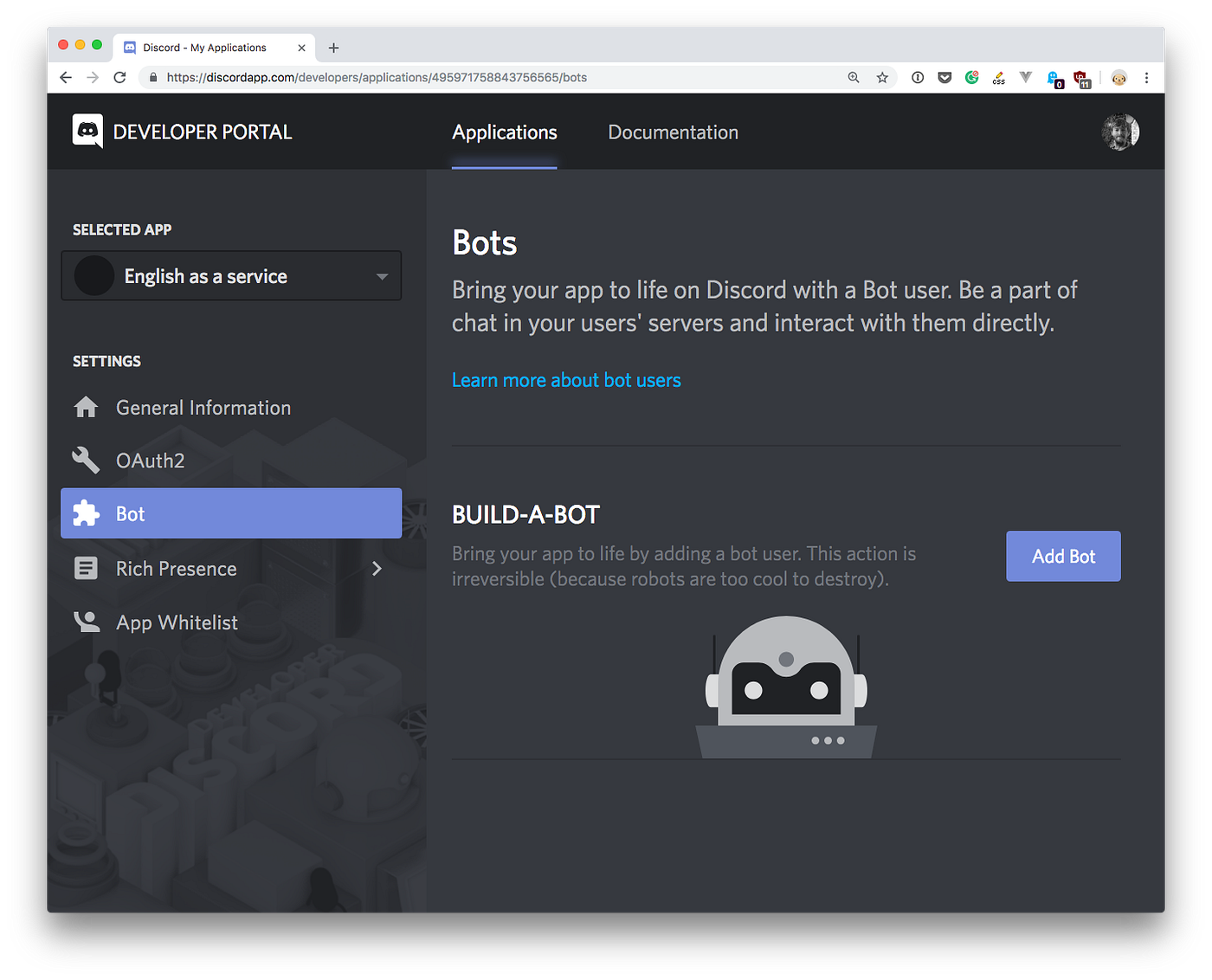Click the user avatar in the portal header
The width and height of the screenshot is (1212, 980).
coord(1120,132)
